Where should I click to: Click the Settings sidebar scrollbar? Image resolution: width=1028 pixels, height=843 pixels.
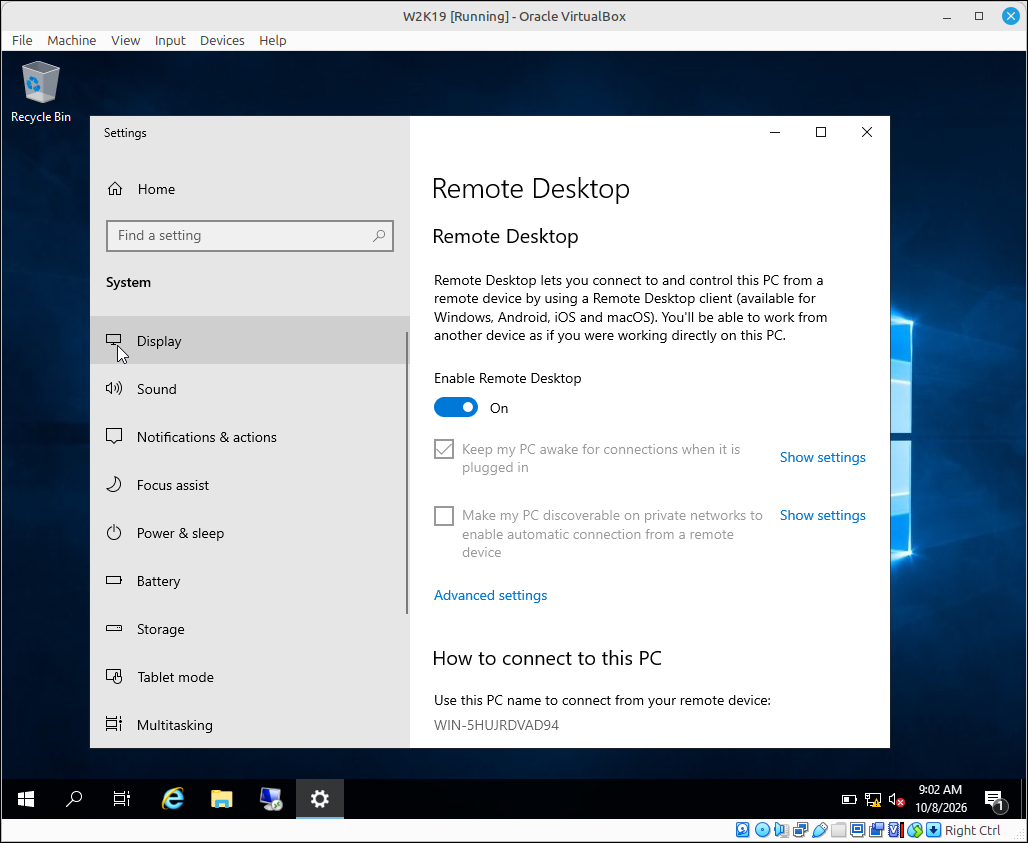(407, 473)
